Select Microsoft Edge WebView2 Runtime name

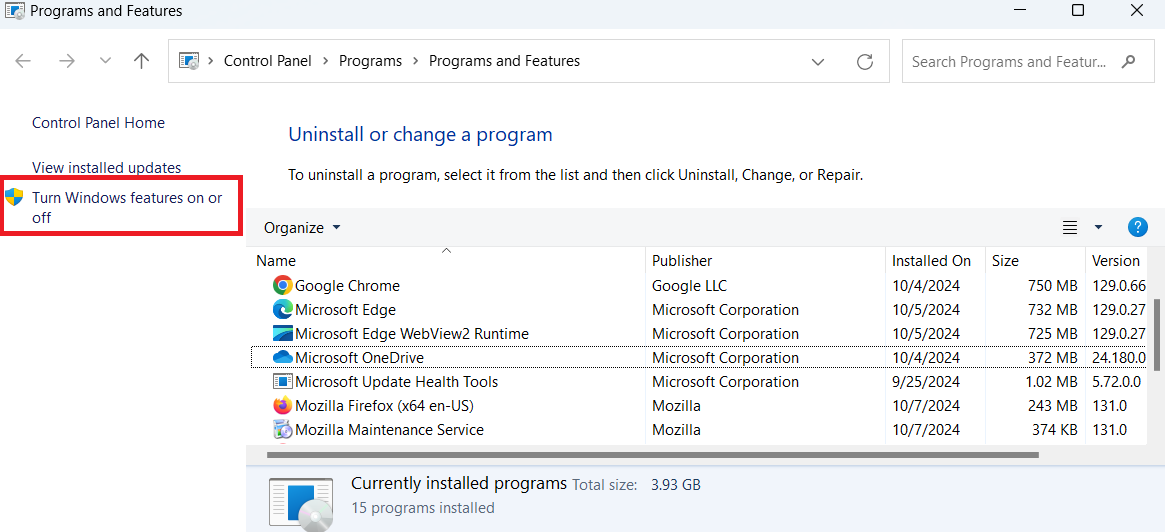[x=412, y=334]
